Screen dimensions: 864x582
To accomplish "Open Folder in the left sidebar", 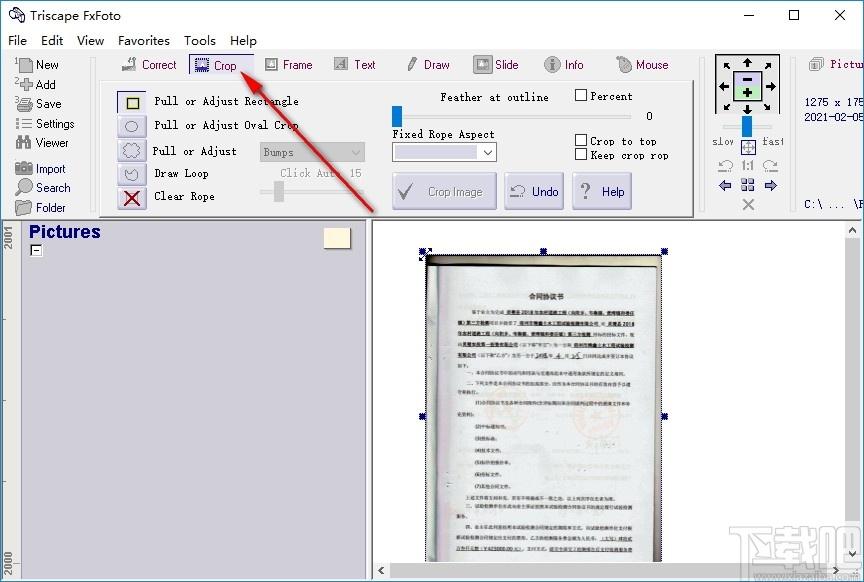I will click(x=41, y=208).
